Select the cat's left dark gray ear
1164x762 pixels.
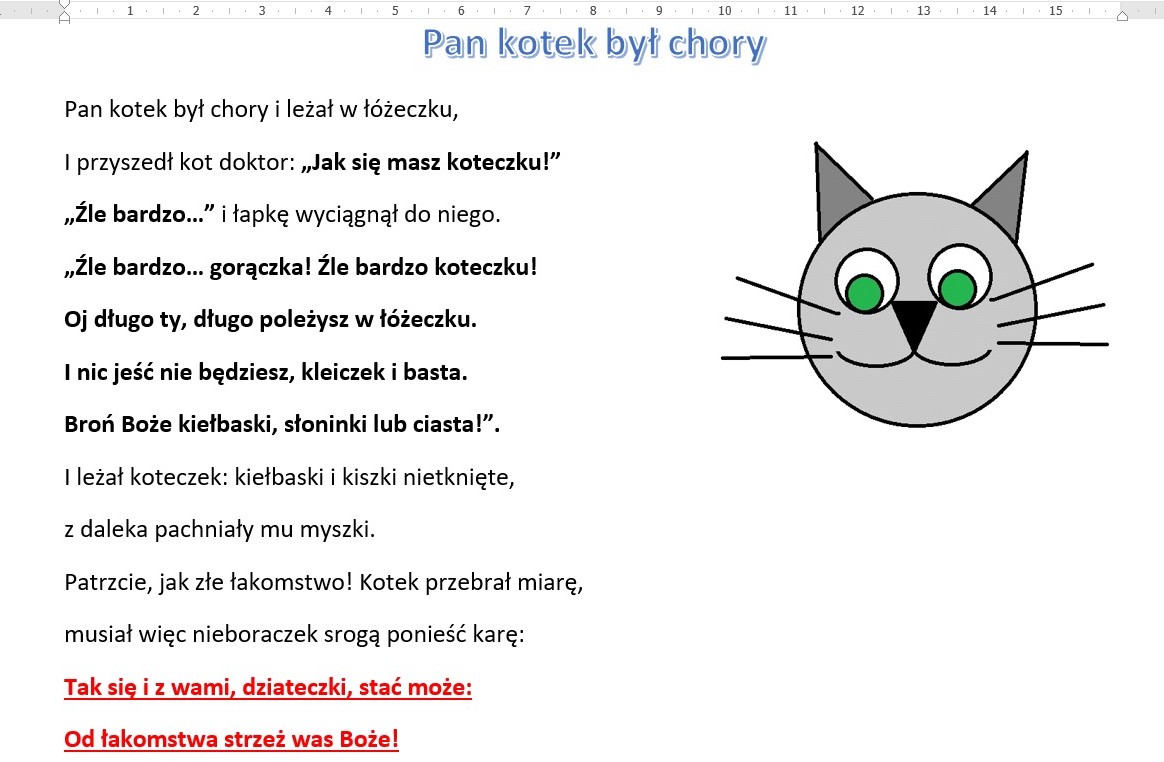pos(836,190)
